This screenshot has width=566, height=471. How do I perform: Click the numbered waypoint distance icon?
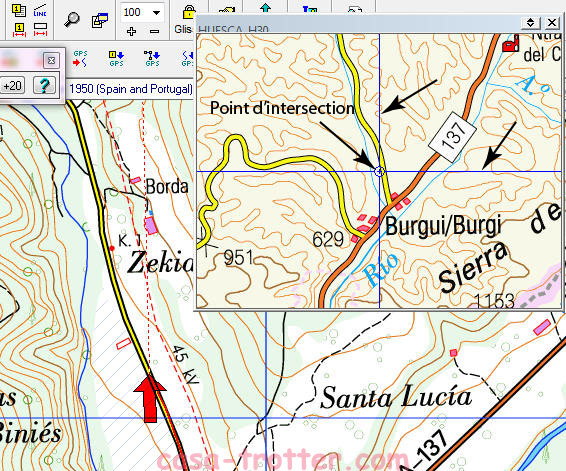click(x=19, y=29)
